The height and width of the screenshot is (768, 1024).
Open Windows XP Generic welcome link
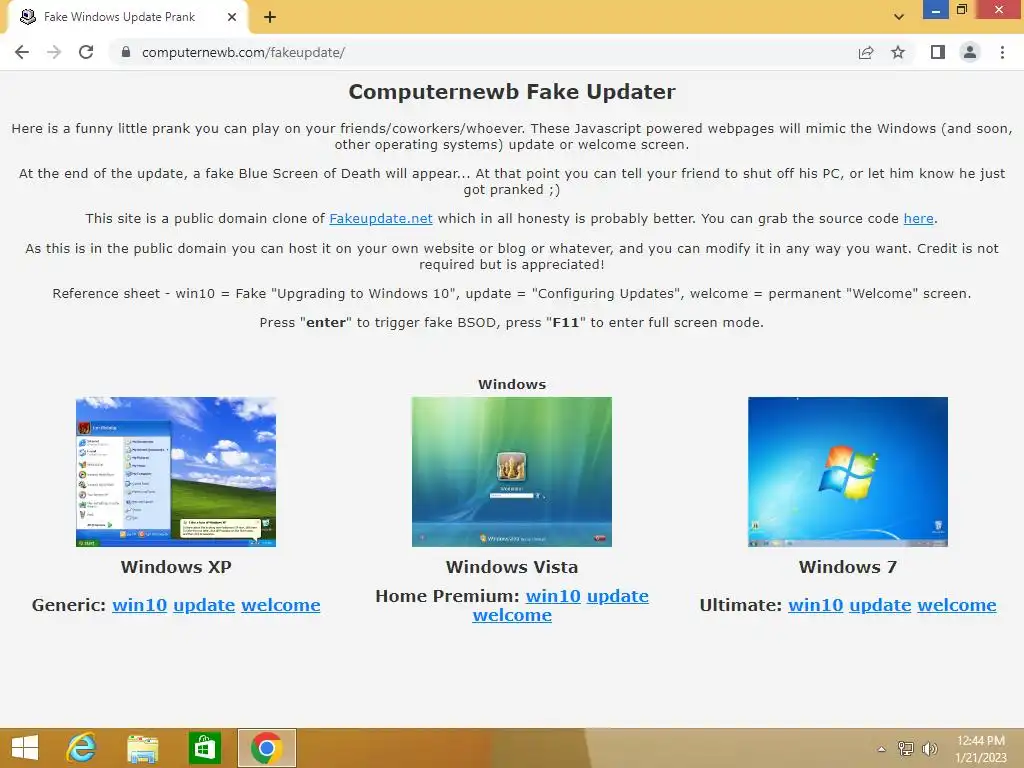pos(281,605)
